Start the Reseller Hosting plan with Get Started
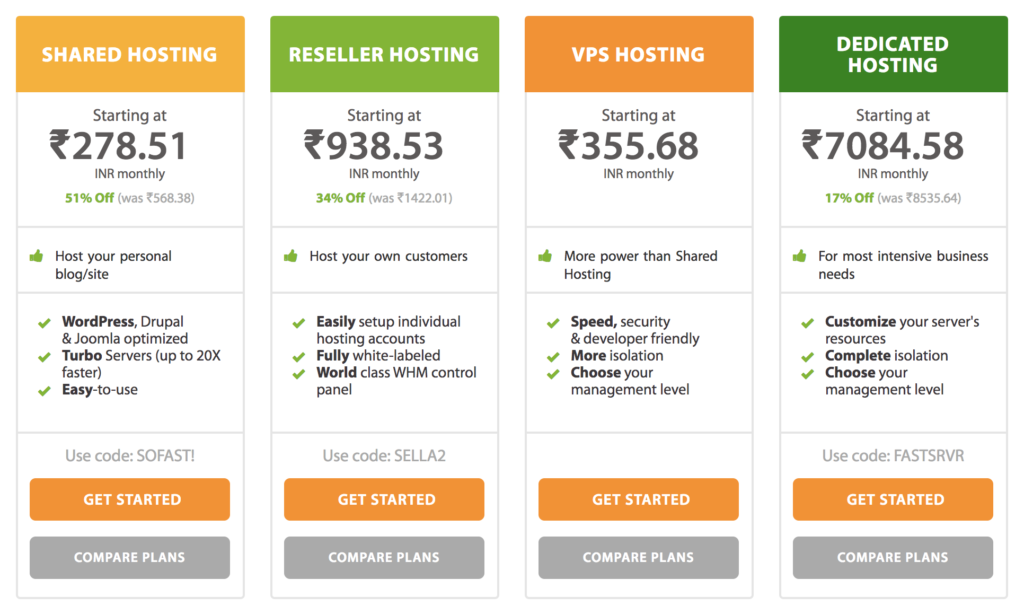 (384, 499)
